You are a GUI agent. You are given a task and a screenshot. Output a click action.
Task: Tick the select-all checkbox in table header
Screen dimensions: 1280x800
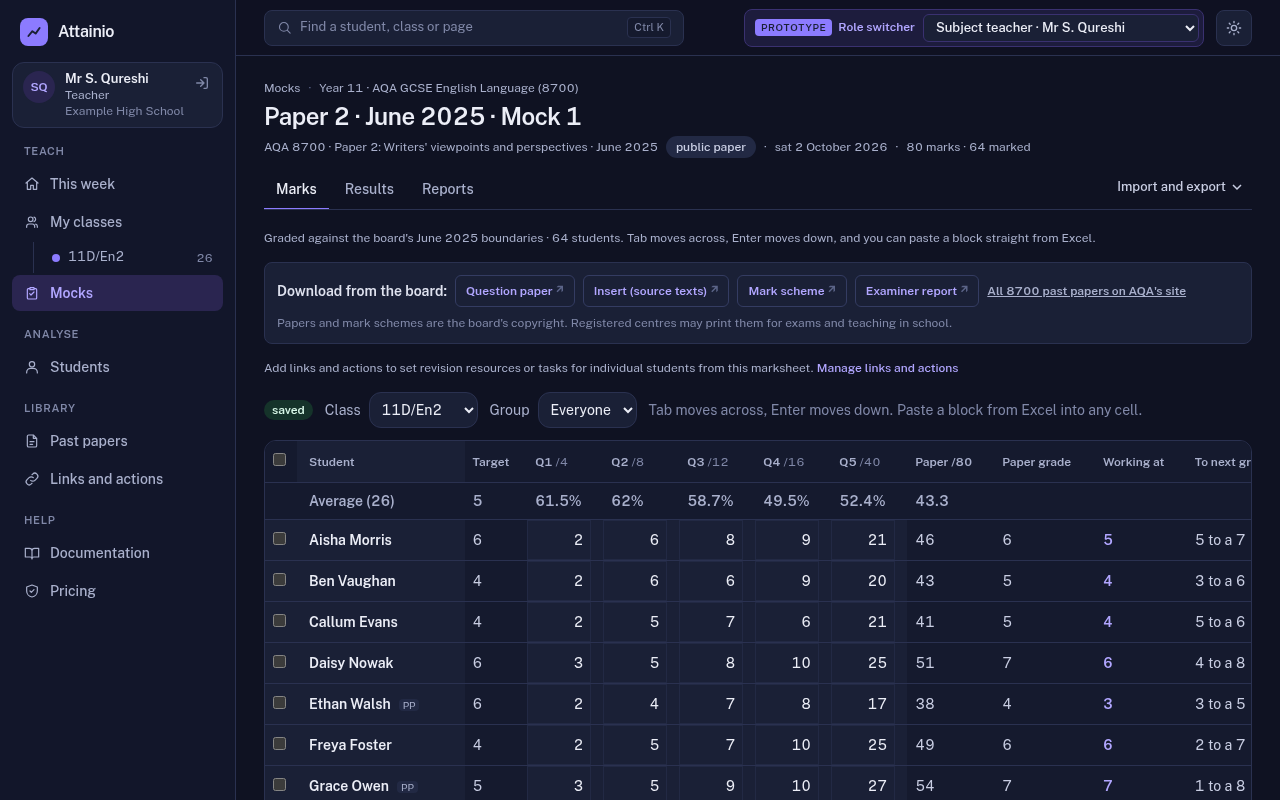(280, 460)
